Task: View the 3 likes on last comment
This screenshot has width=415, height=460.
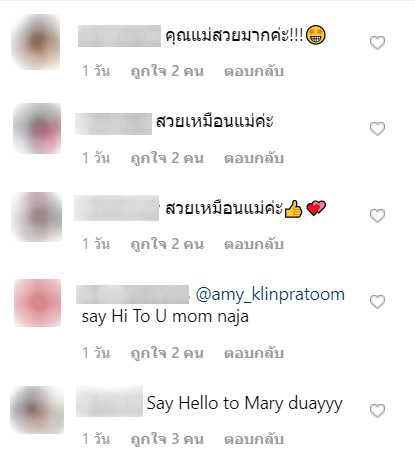Action: tap(167, 439)
